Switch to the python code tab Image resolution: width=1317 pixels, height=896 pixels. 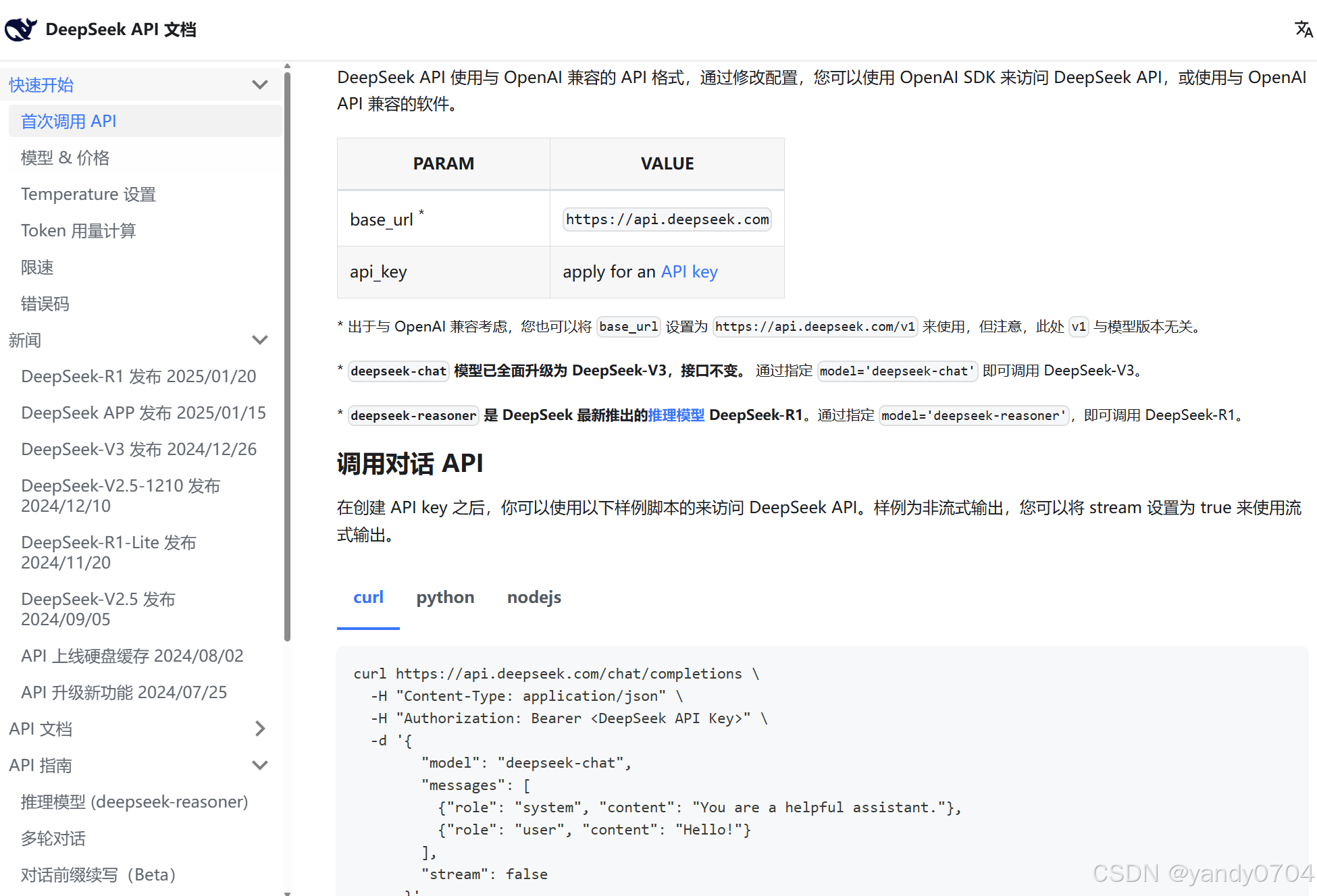click(445, 598)
